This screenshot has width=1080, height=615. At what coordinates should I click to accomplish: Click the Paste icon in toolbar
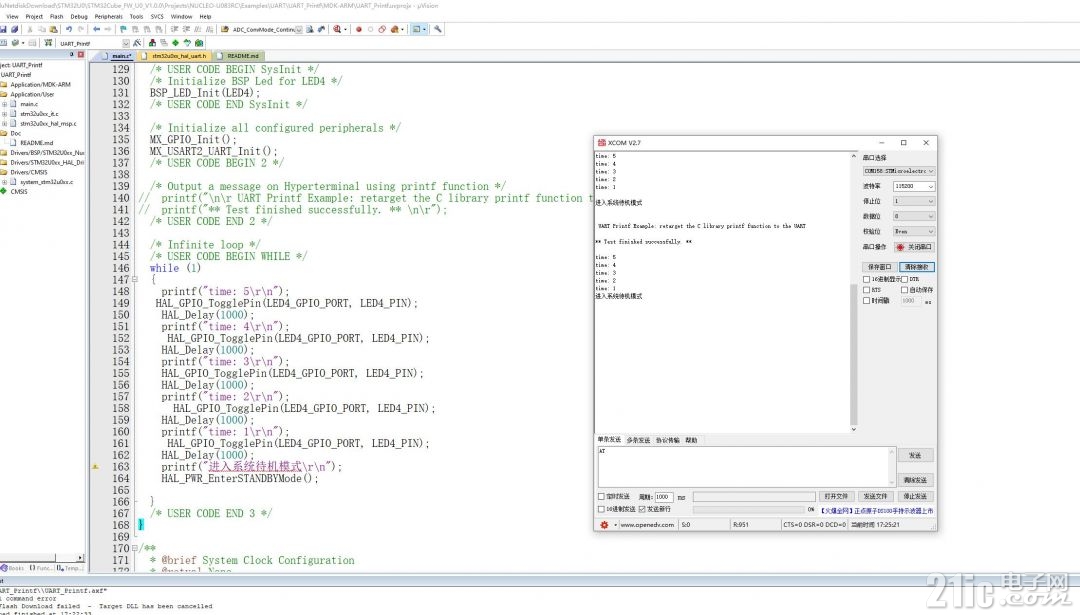pyautogui.click(x=53, y=29)
